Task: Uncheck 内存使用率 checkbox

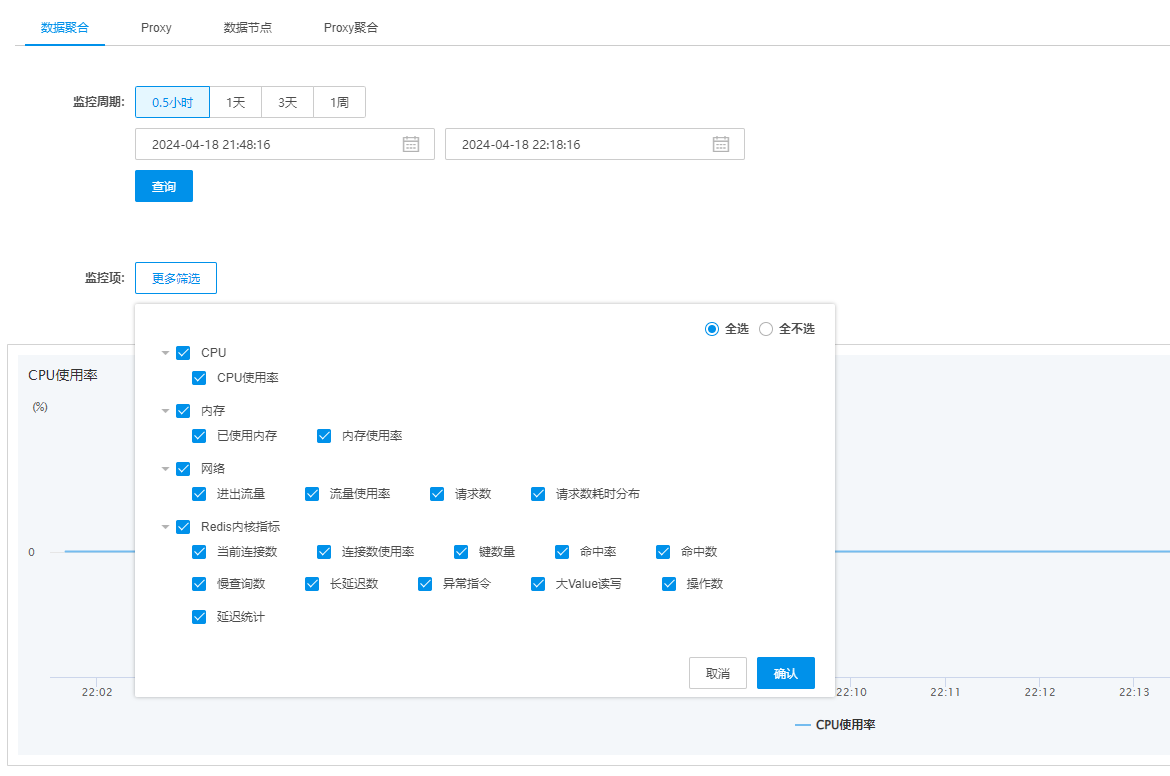Action: (x=324, y=436)
